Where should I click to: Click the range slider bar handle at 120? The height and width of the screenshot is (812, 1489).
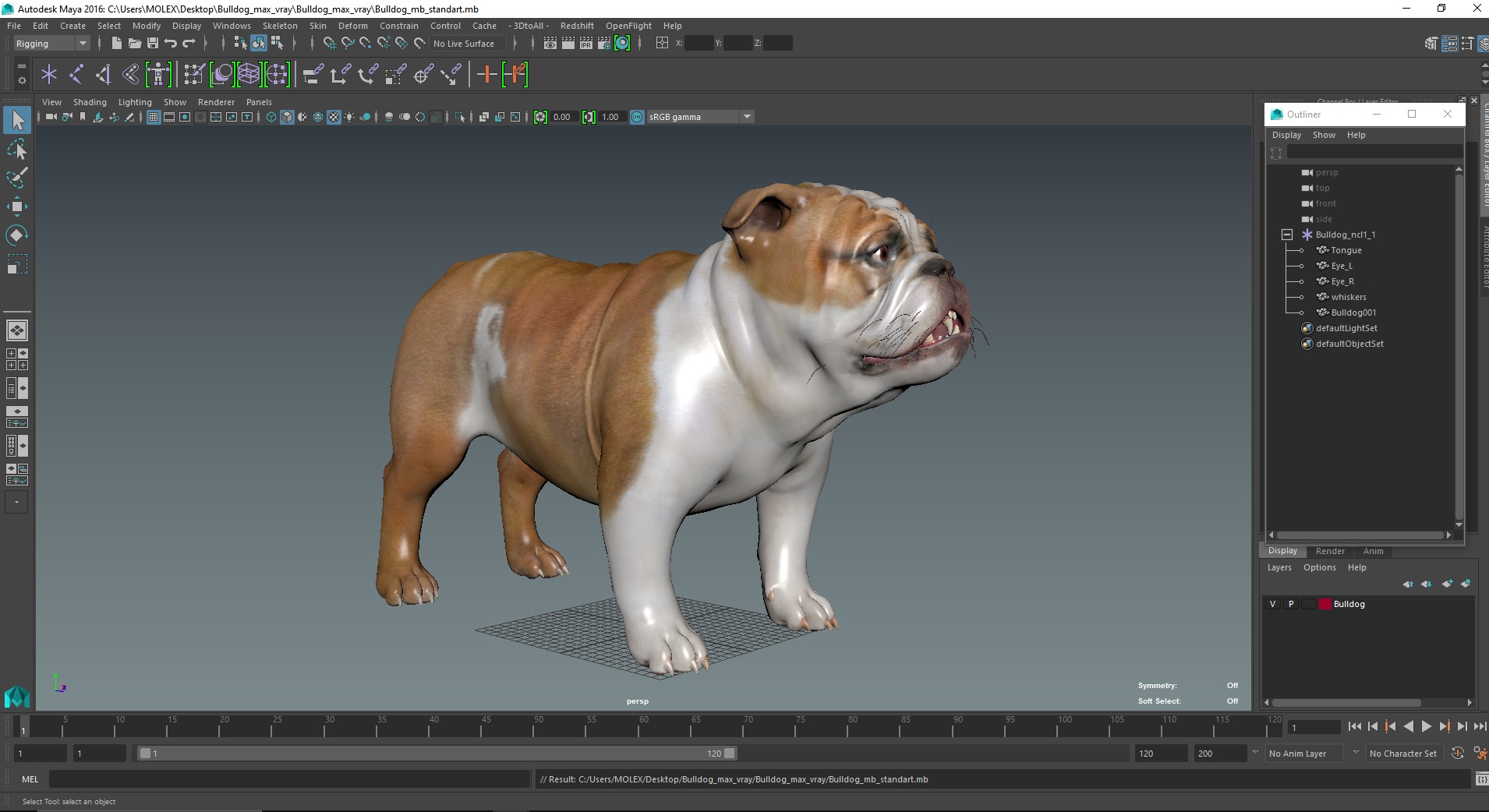coord(730,754)
